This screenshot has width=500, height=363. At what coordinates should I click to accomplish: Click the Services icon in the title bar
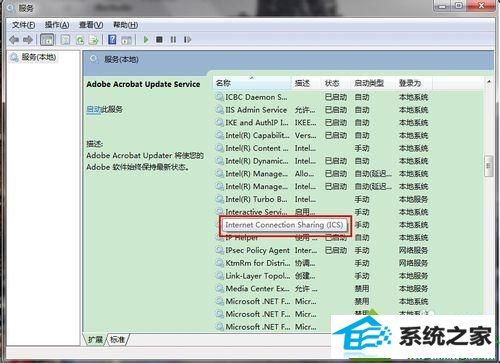(11, 7)
